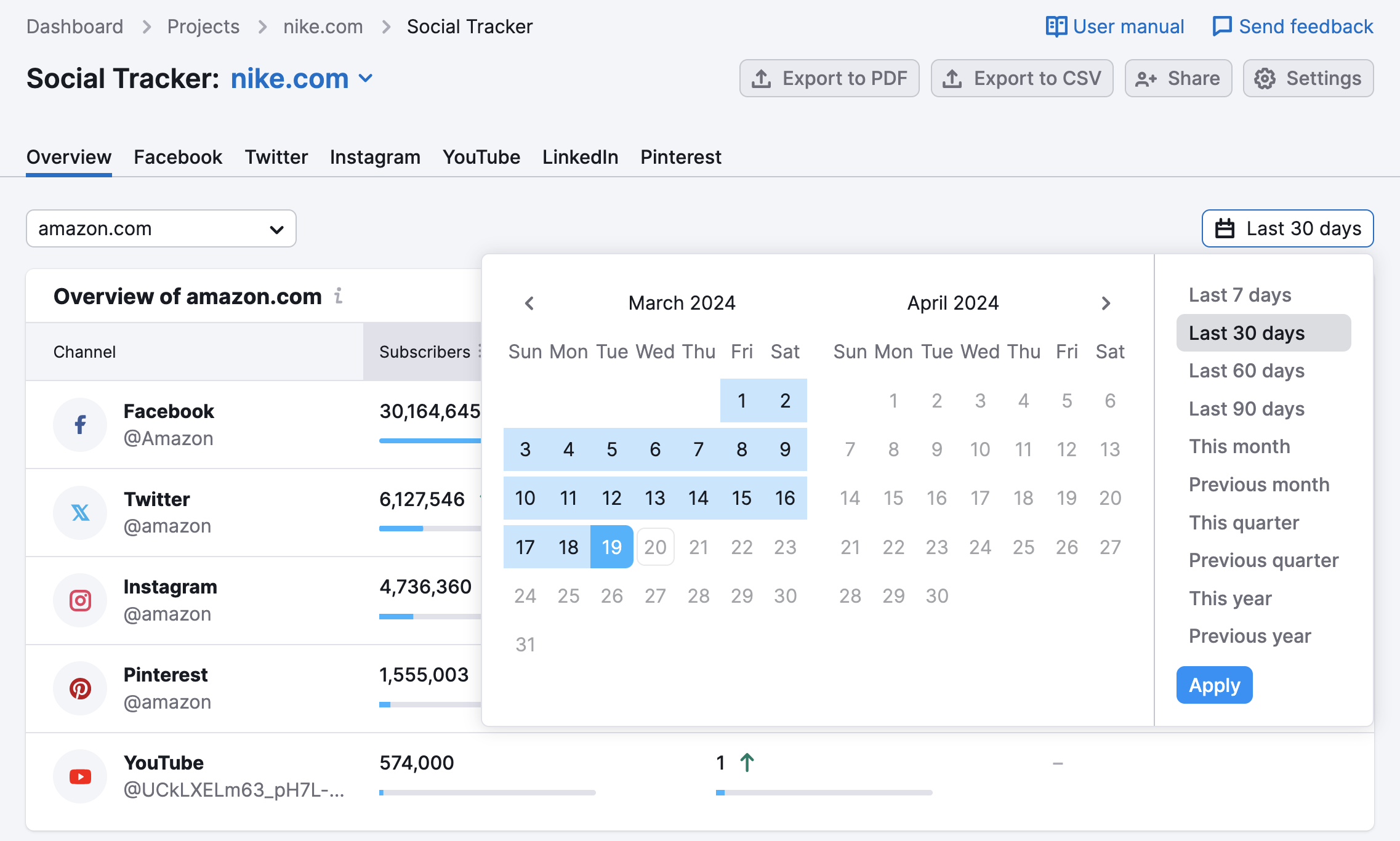Click the Twitter X channel logo icon
1400x841 pixels.
pyautogui.click(x=80, y=512)
